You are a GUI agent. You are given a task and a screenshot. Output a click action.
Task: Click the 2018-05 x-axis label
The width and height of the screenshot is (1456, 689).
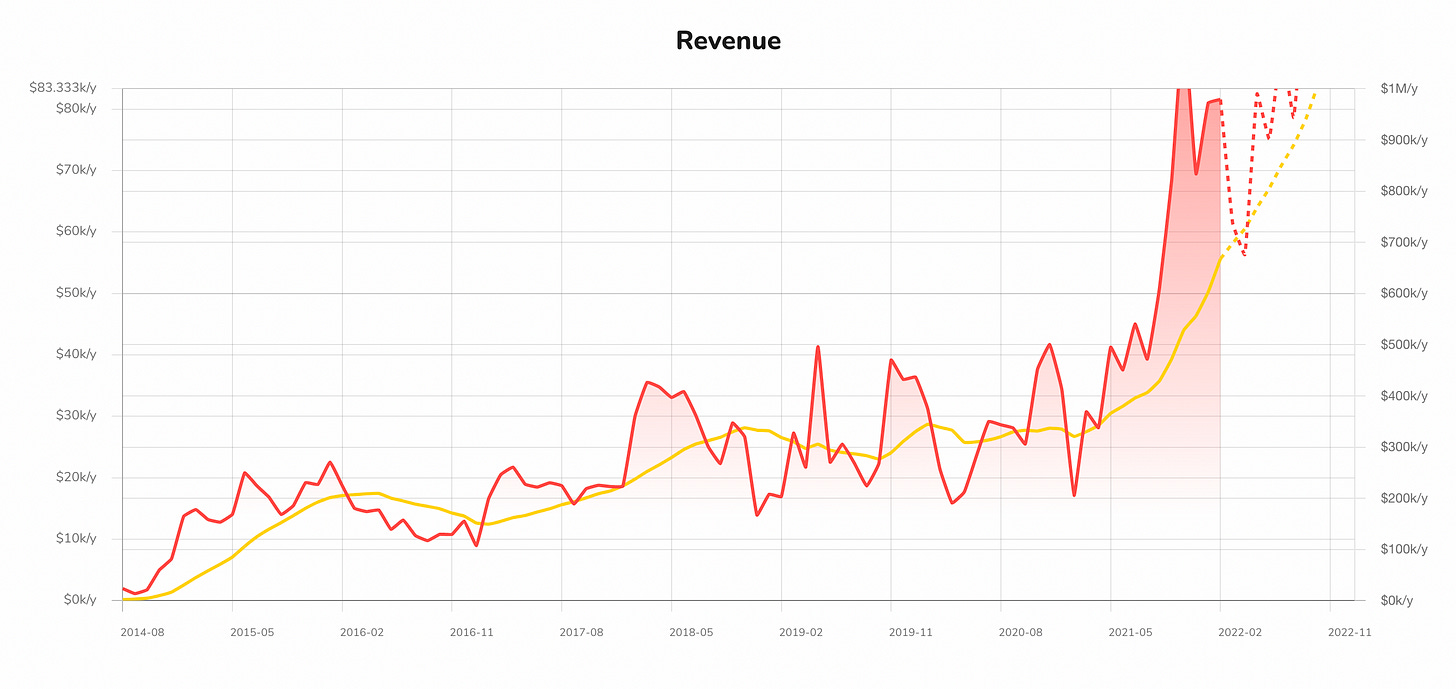[691, 632]
